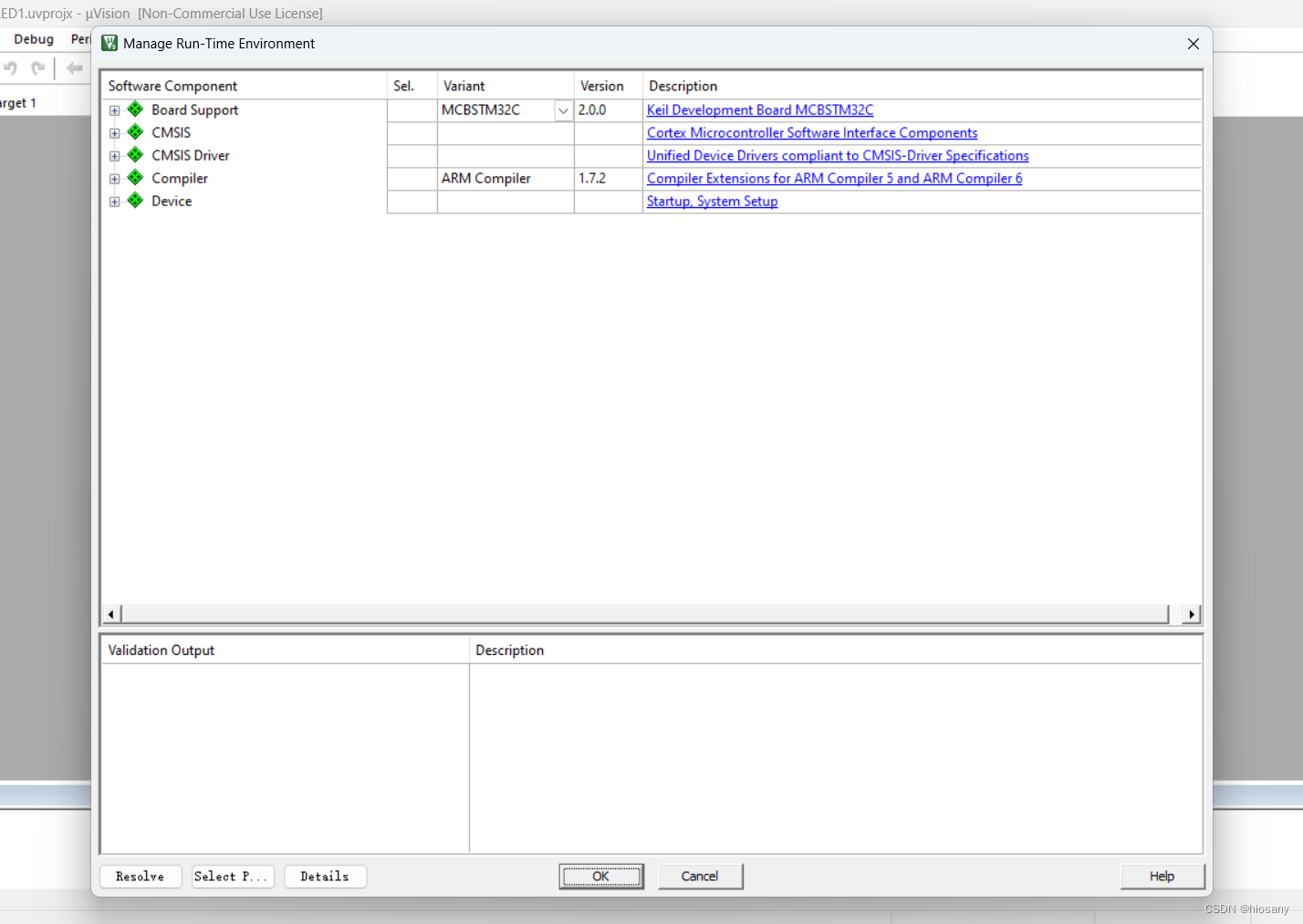Open the Startup, System Setup link
The width and height of the screenshot is (1303, 924).
712,201
